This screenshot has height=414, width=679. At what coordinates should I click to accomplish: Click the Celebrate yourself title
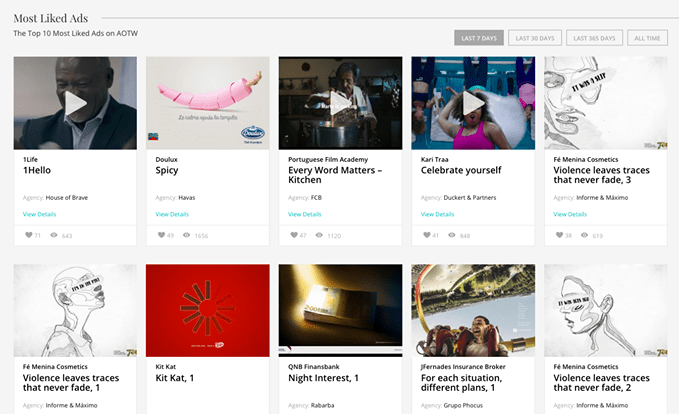(x=461, y=170)
